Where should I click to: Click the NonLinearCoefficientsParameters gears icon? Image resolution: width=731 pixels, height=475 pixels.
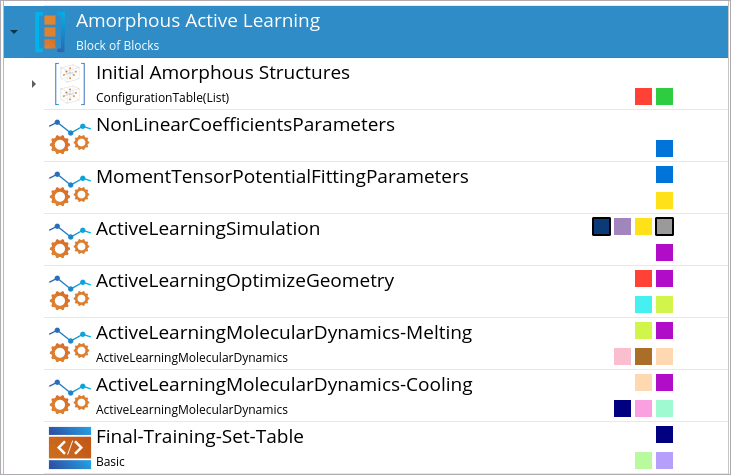click(x=70, y=137)
